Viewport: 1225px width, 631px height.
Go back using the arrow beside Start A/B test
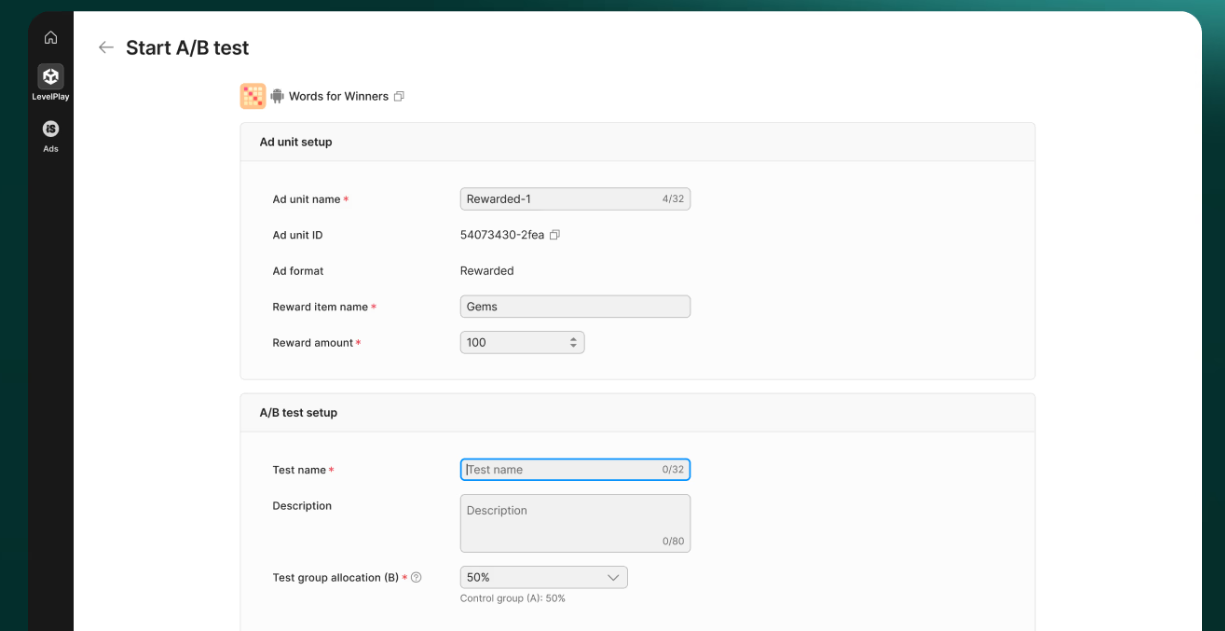(106, 48)
